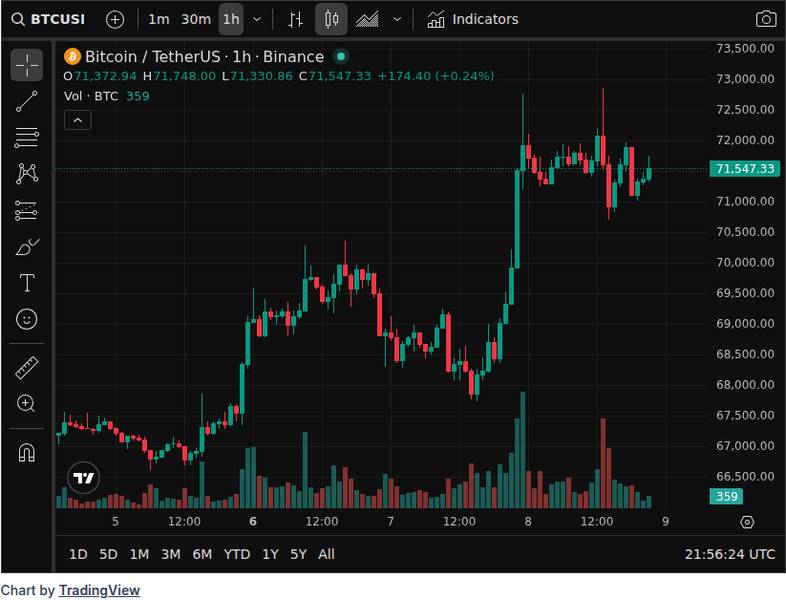Click the Bitcoin symbol logo icon
Screen dimensions: 786x600
(x=72, y=57)
